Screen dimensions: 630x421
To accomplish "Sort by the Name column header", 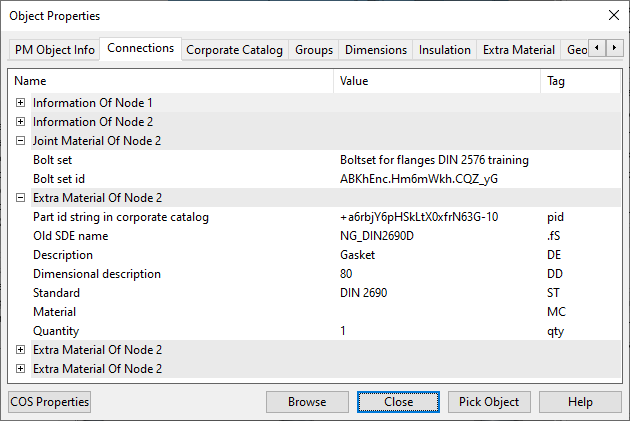I will (170, 81).
